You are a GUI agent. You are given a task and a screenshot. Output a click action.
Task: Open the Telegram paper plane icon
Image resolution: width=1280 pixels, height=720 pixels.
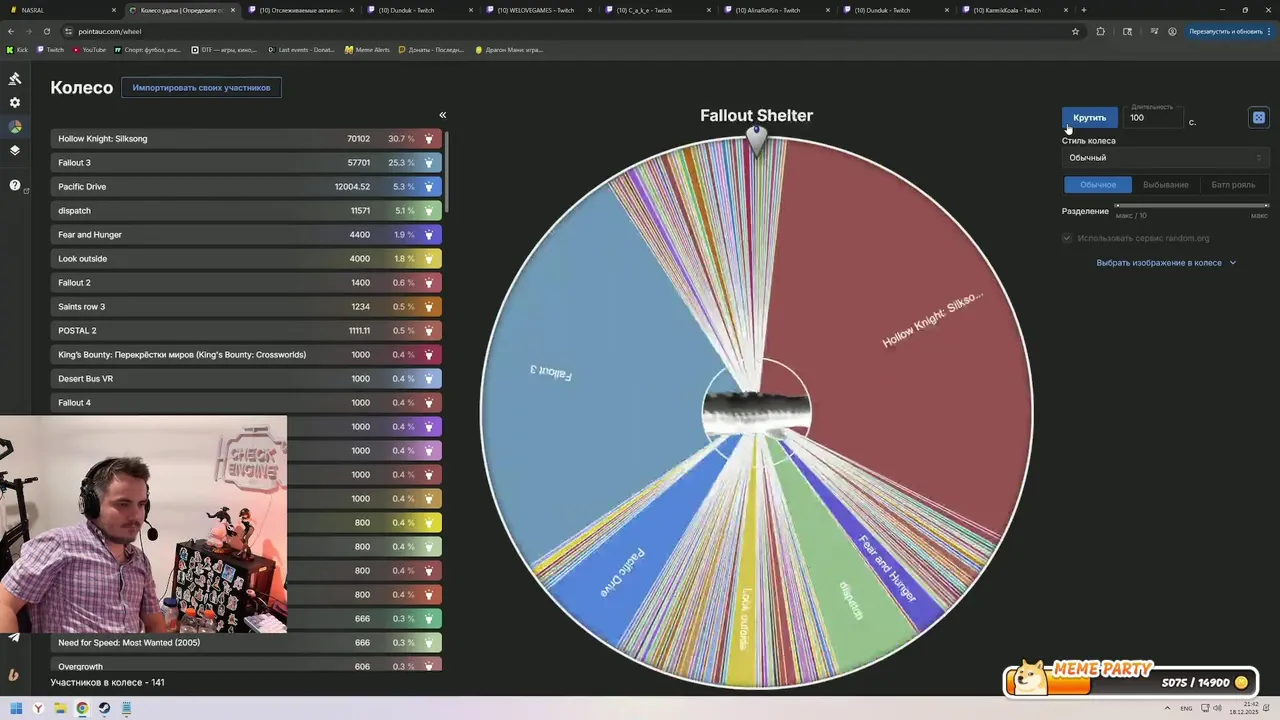click(15, 637)
